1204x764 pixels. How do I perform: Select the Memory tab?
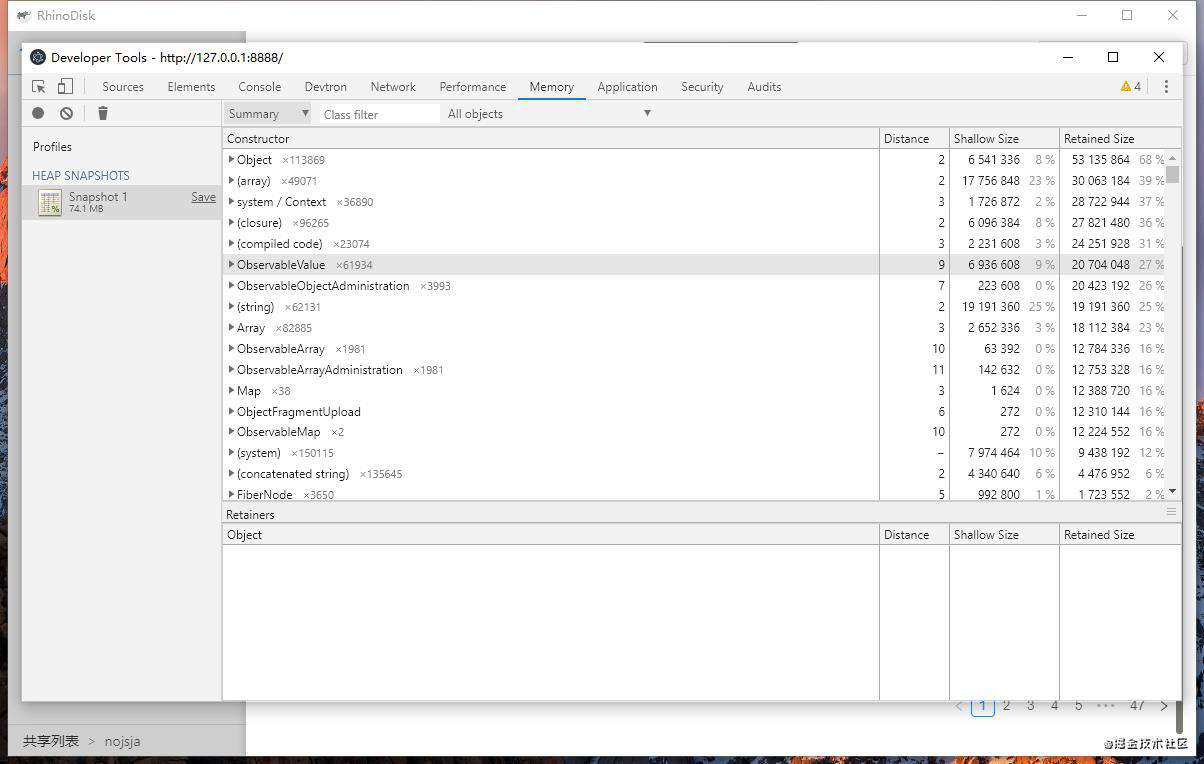(x=552, y=87)
